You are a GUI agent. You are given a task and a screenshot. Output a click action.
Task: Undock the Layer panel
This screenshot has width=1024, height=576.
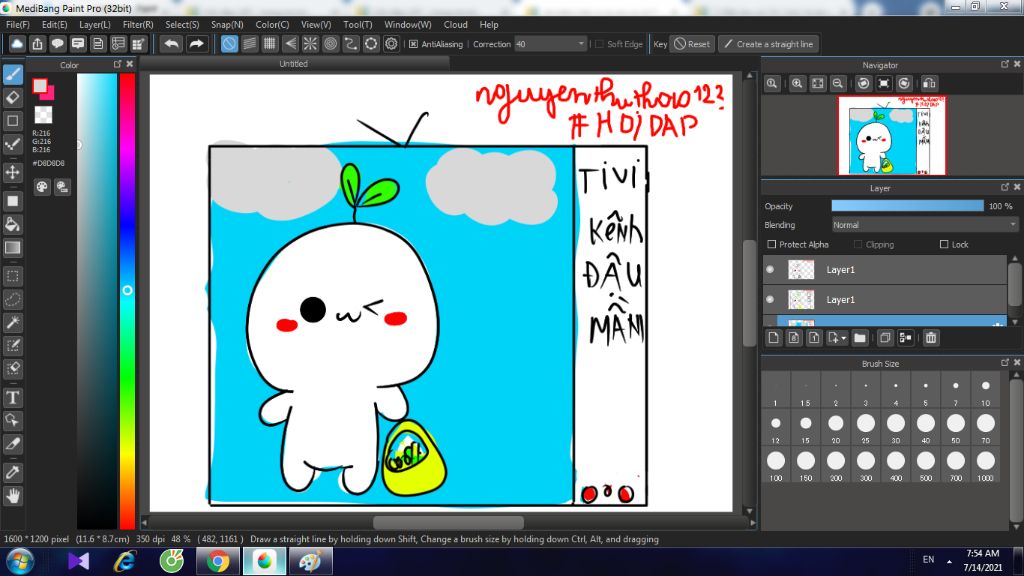(x=1005, y=187)
